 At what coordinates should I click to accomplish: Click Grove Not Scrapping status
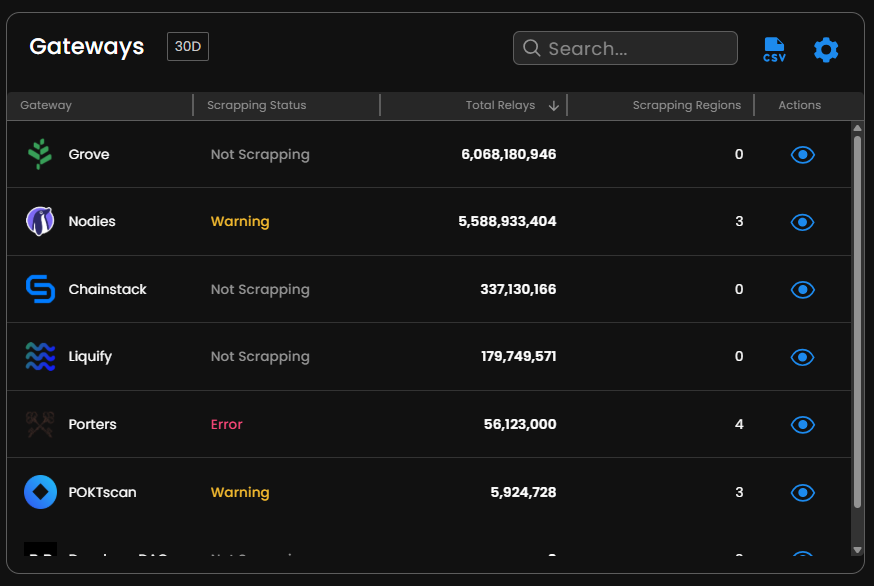point(260,154)
